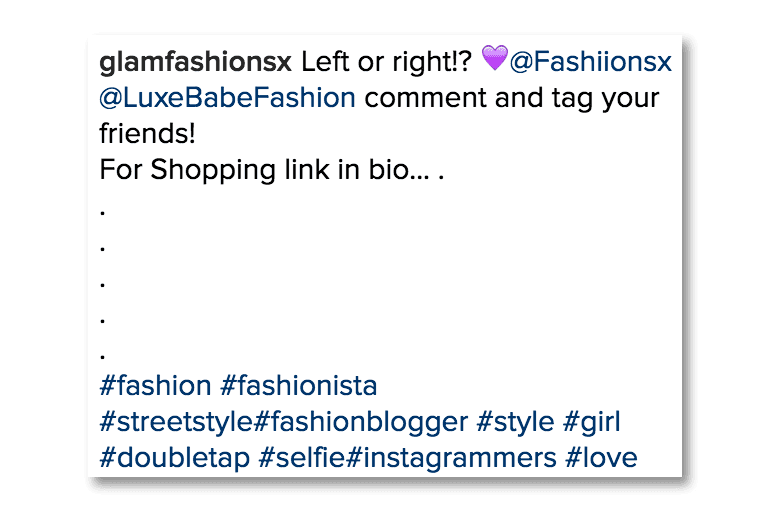Click the first single-dot spacer line
The height and width of the screenshot is (514, 770).
click(104, 212)
